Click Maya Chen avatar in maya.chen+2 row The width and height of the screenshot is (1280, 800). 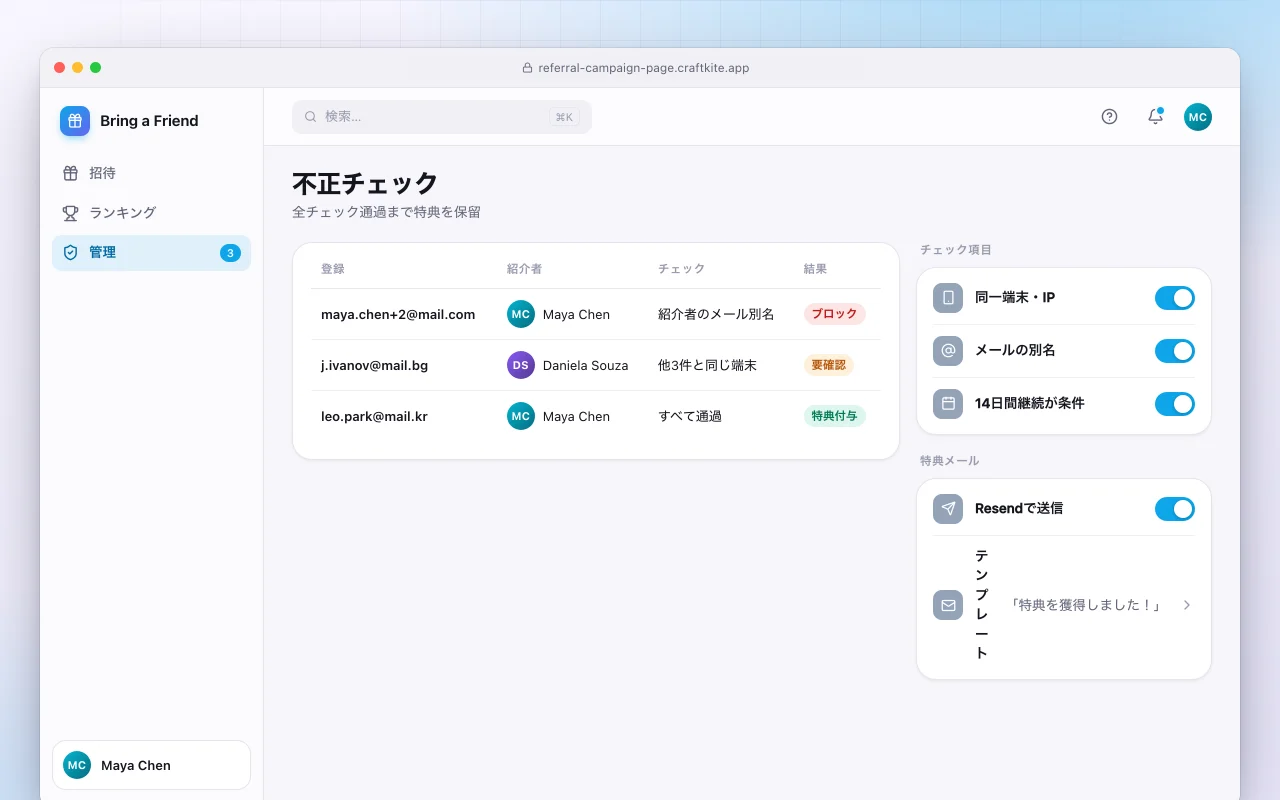pyautogui.click(x=521, y=314)
